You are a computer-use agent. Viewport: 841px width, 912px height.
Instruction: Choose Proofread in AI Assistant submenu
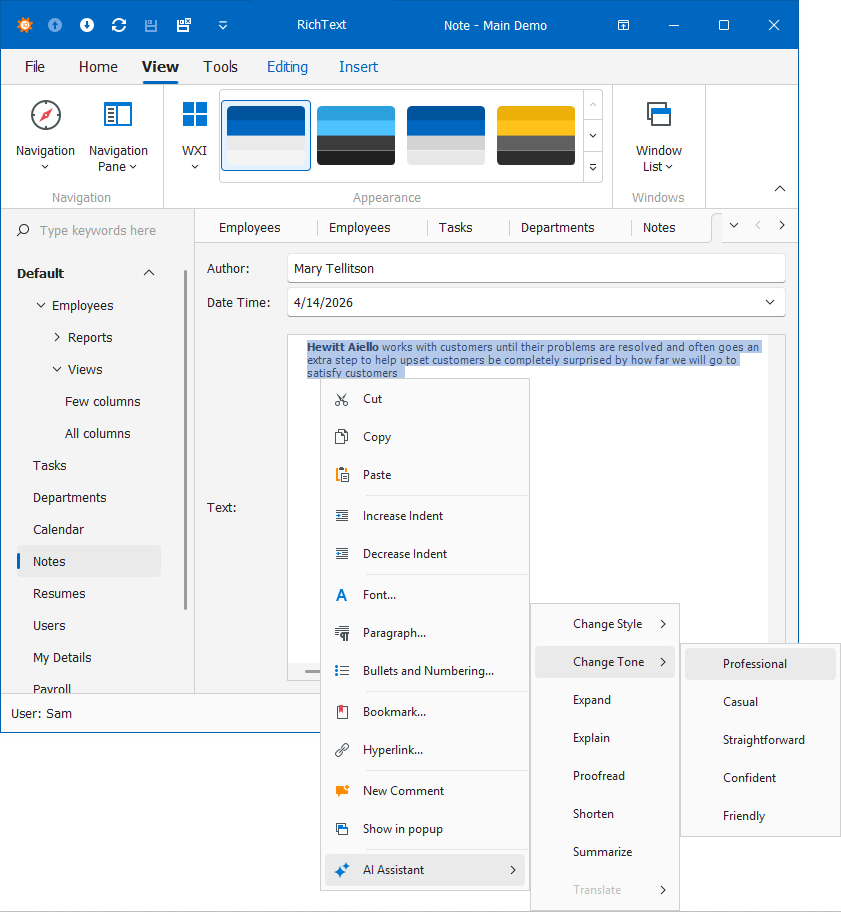(x=605, y=776)
